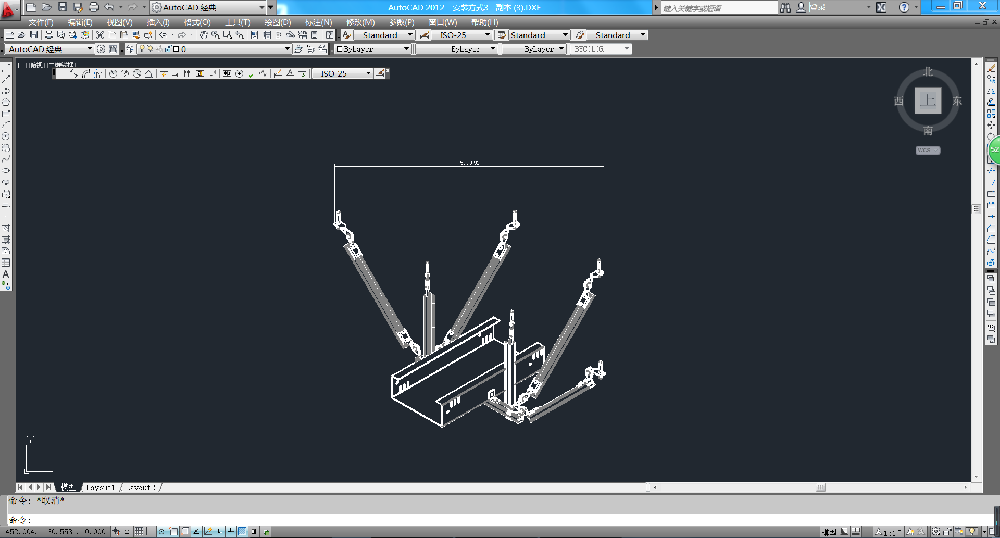The width and height of the screenshot is (1000, 538).
Task: Click the Autodesk Exchange X icon
Action: point(879,7)
